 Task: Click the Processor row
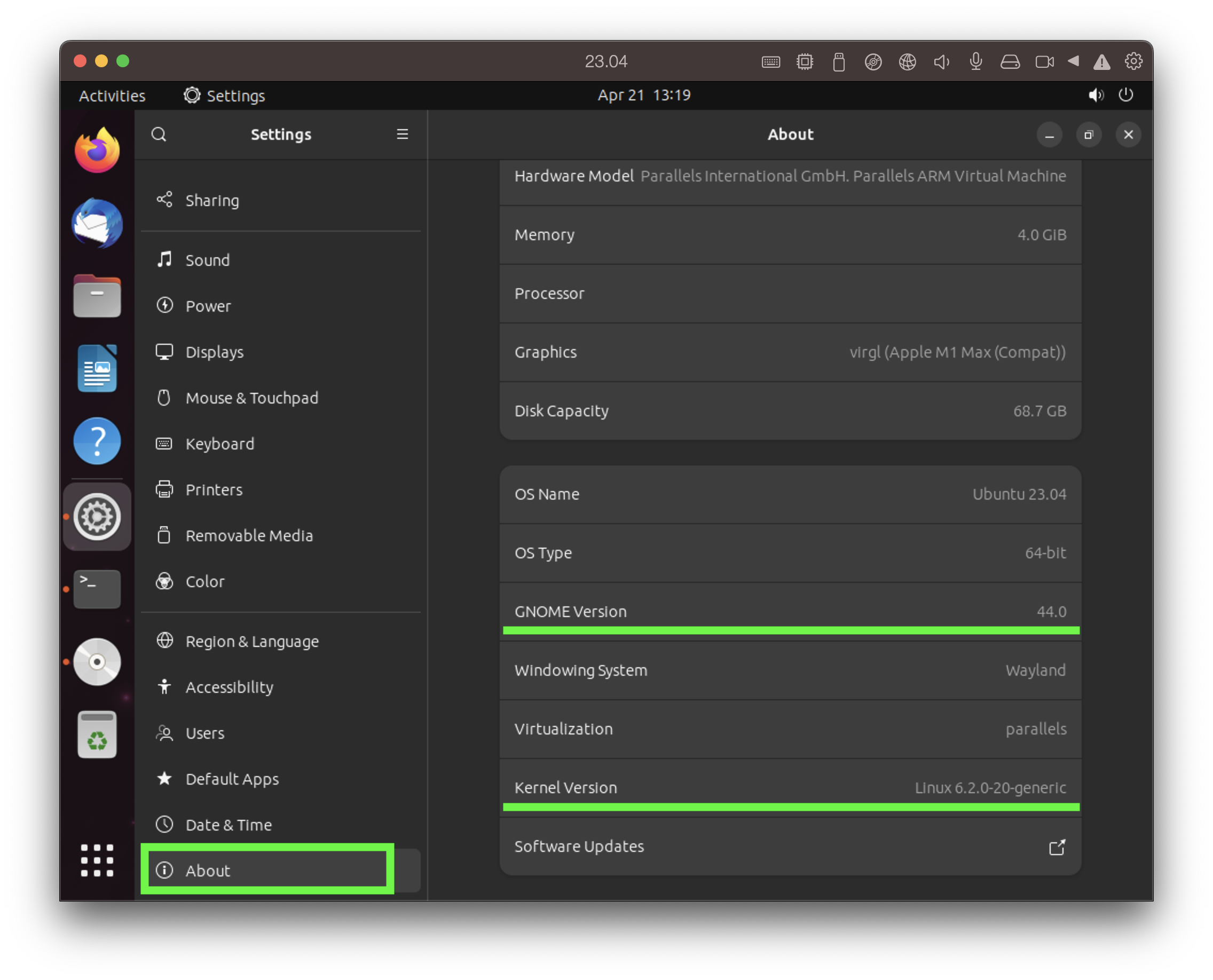click(x=791, y=294)
